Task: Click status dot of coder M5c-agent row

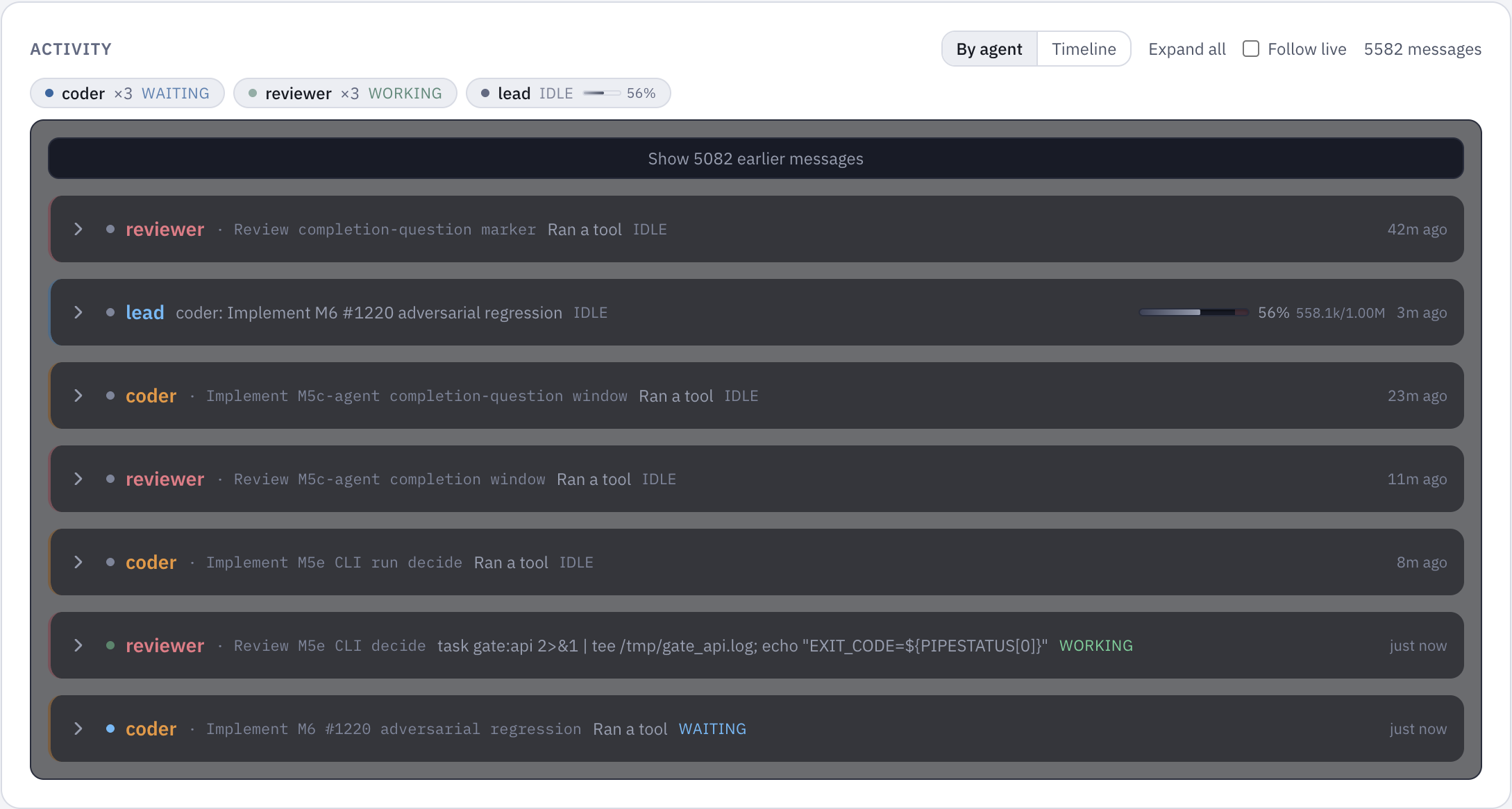Action: point(110,395)
